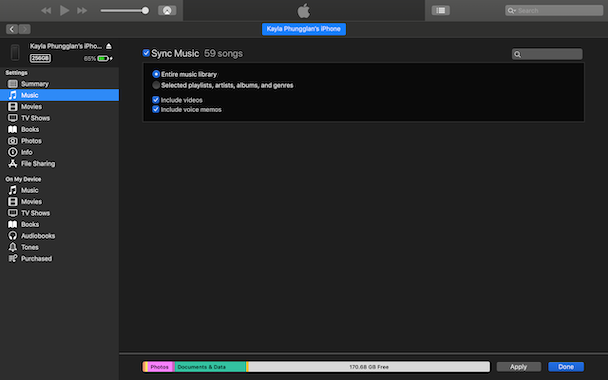Click the music panel search field

coord(547,54)
